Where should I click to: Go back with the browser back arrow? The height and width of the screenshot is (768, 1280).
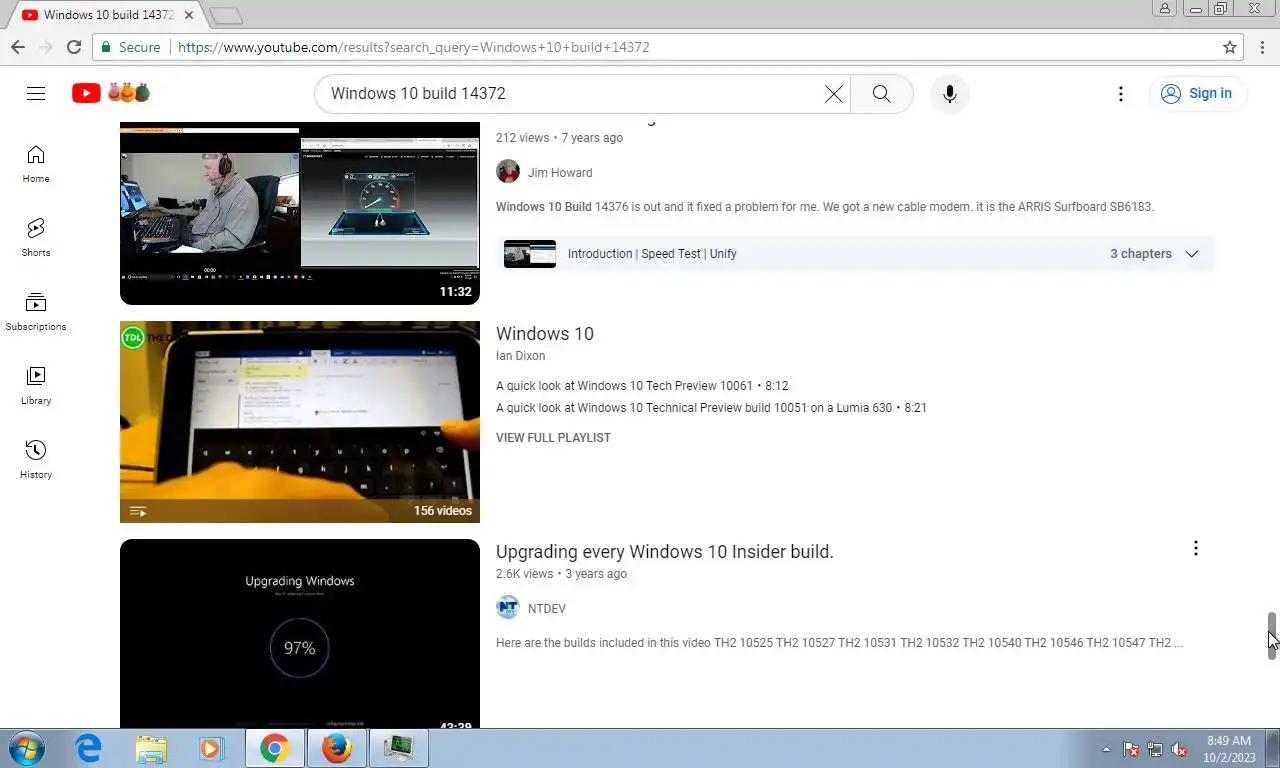coord(18,47)
